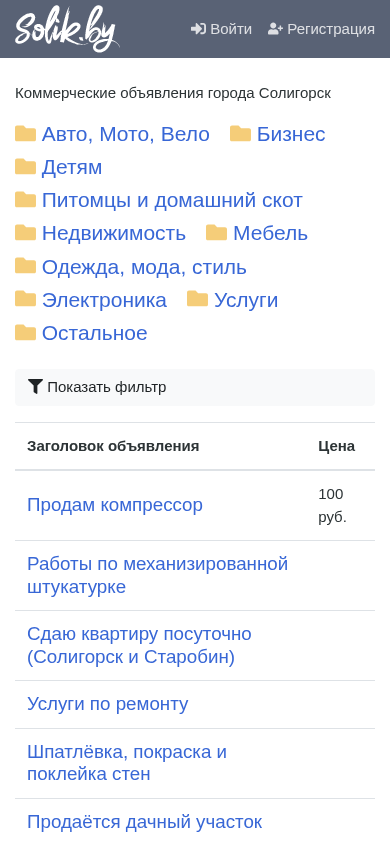The height and width of the screenshot is (844, 390).
Task: Click the folder icon next to Остальное
Action: 25,333
